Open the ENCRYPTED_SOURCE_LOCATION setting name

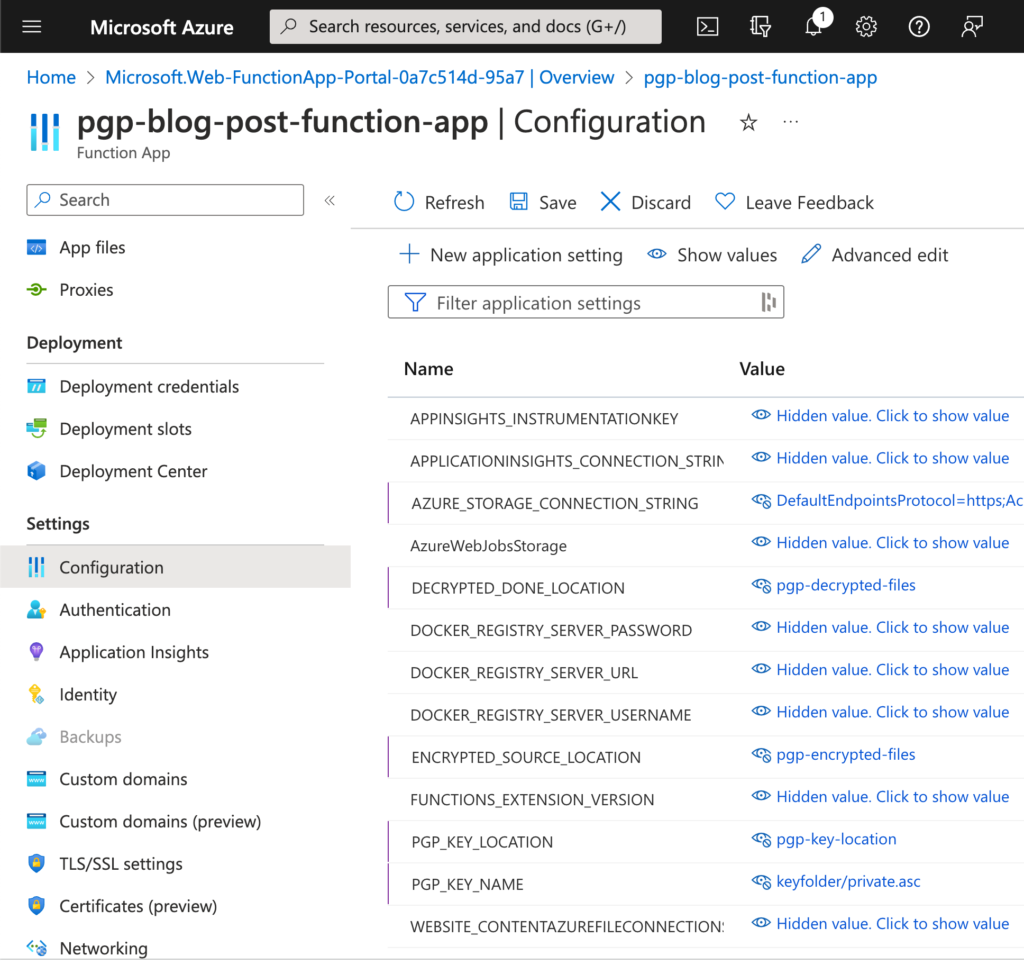tap(526, 757)
